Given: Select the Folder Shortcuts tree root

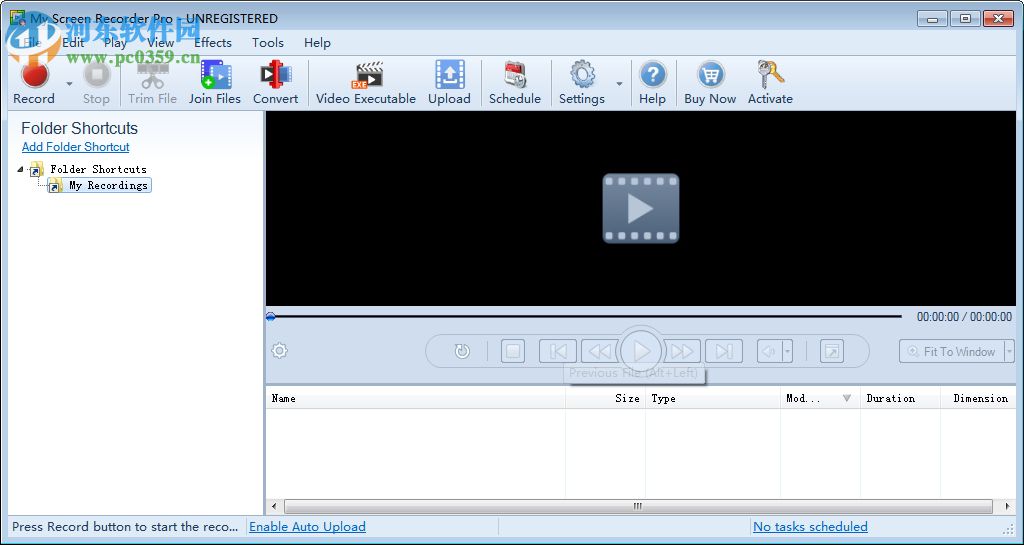Looking at the screenshot, I should point(99,169).
